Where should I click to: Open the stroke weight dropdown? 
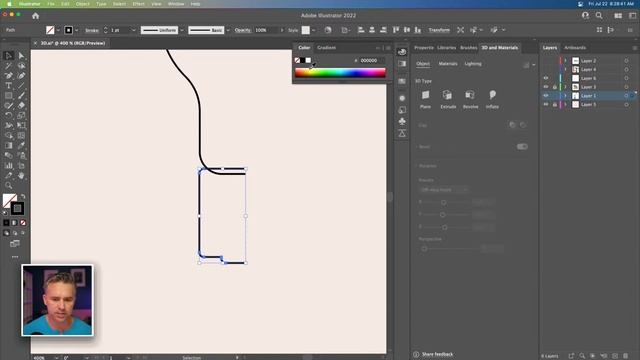pos(133,30)
